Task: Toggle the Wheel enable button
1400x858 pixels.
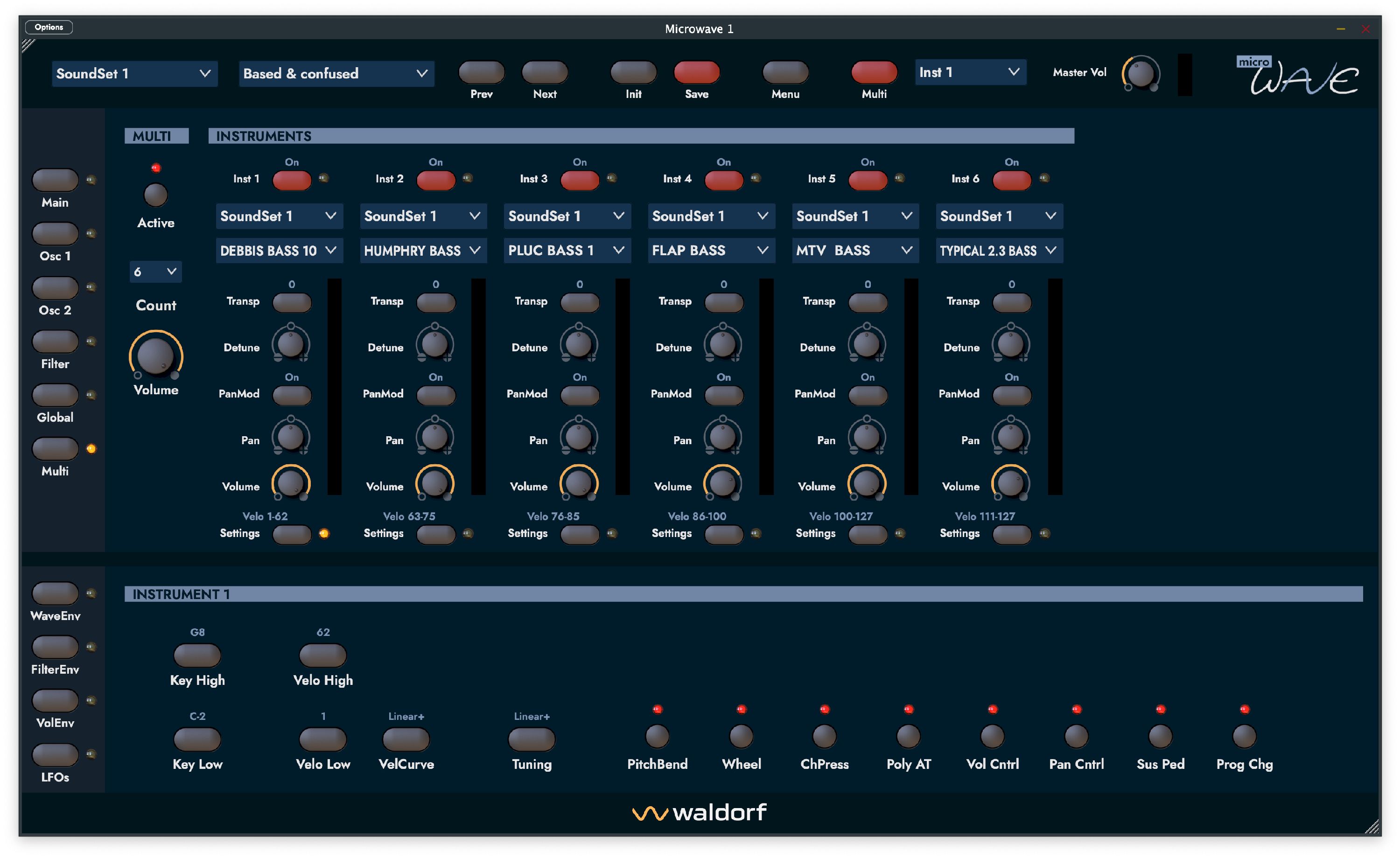Action: coord(742,736)
